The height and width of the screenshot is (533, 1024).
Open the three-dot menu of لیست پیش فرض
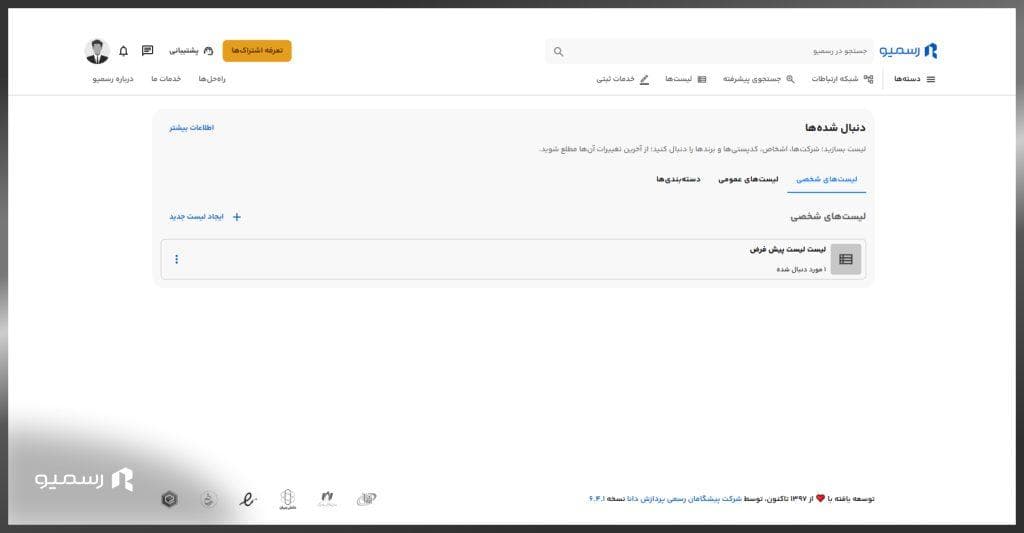point(176,259)
